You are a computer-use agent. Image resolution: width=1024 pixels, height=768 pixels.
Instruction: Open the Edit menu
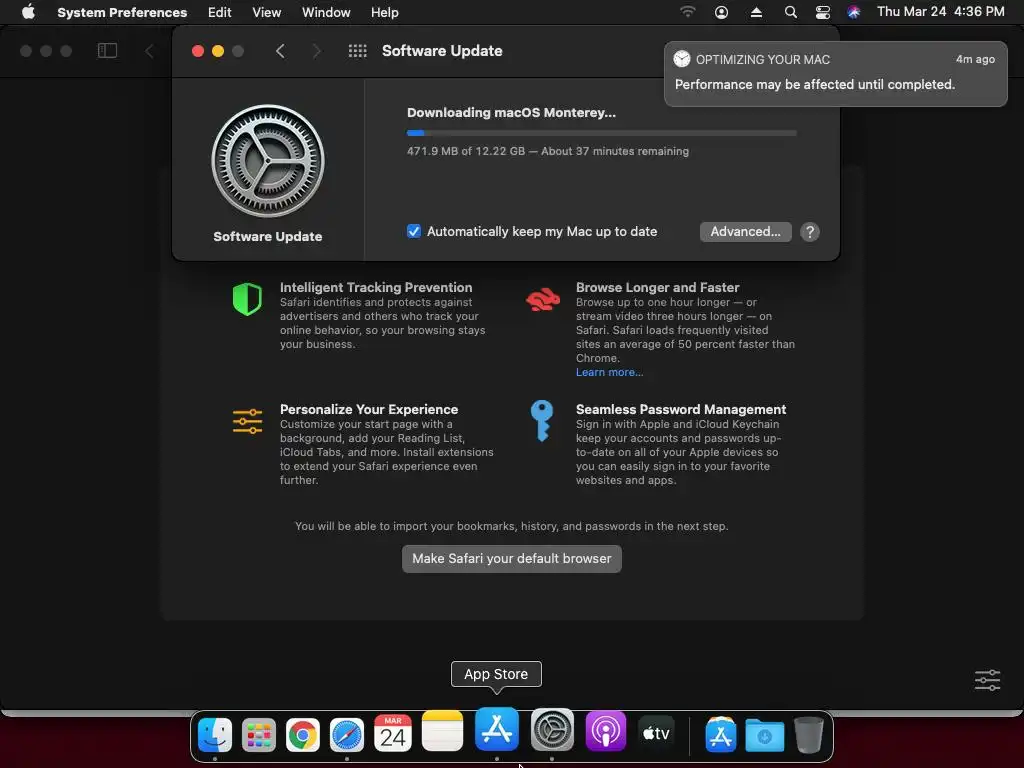219,12
